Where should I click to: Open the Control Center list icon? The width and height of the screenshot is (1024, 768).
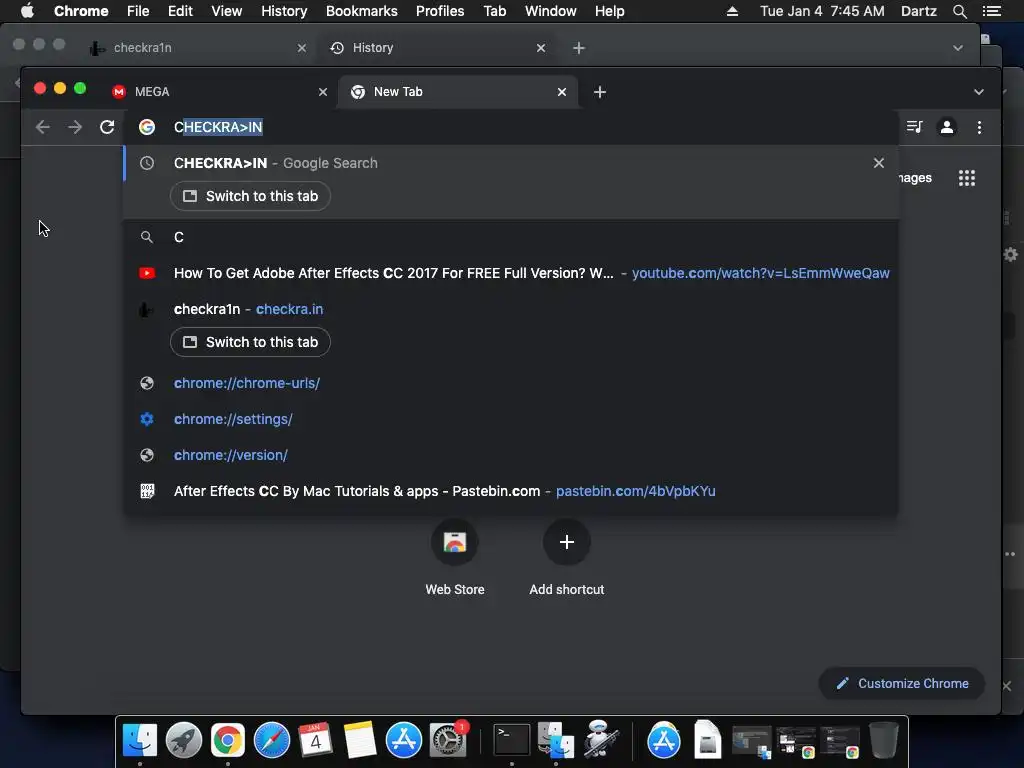[991, 11]
